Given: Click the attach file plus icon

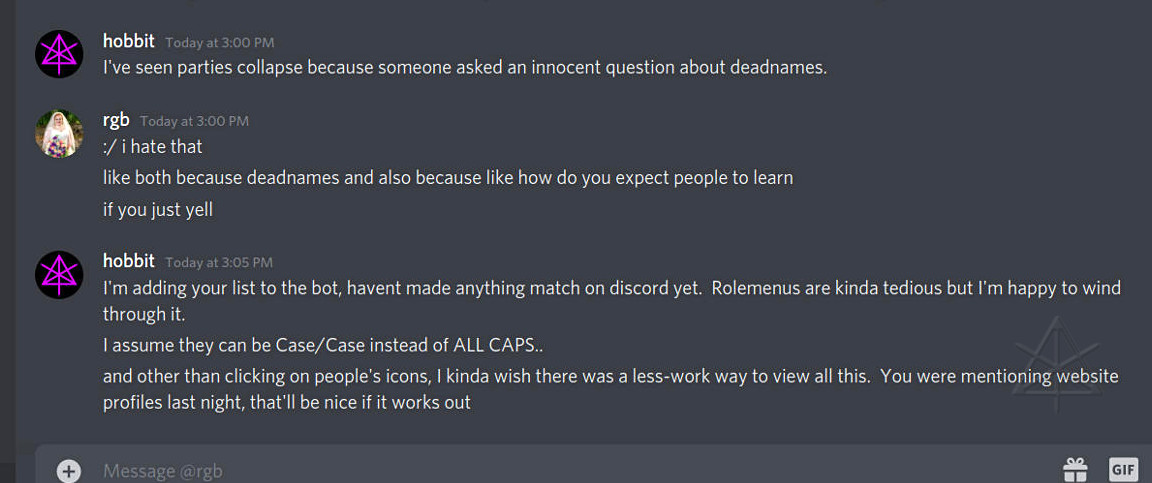Looking at the screenshot, I should [x=68, y=471].
